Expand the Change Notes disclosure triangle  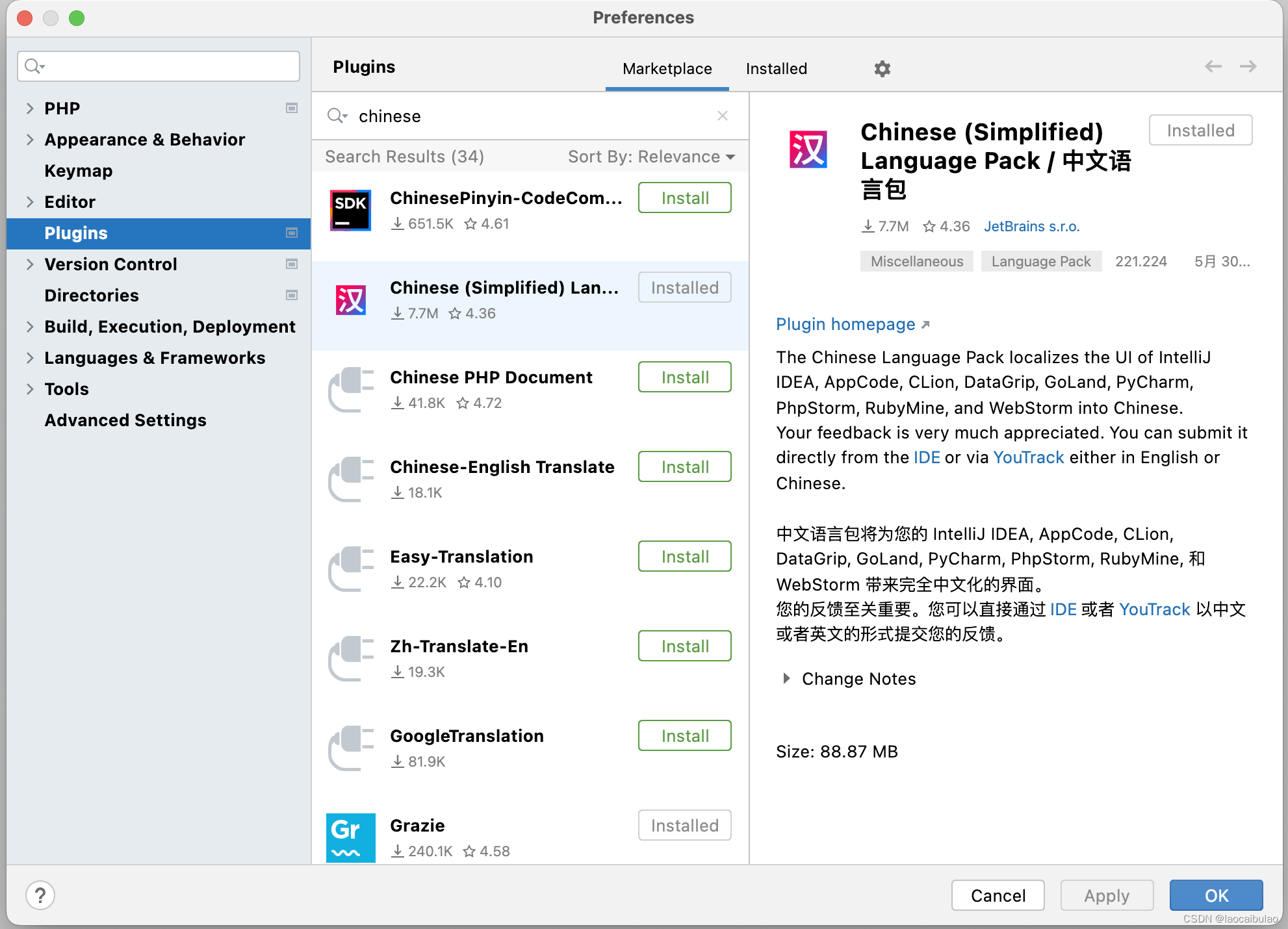(x=786, y=678)
